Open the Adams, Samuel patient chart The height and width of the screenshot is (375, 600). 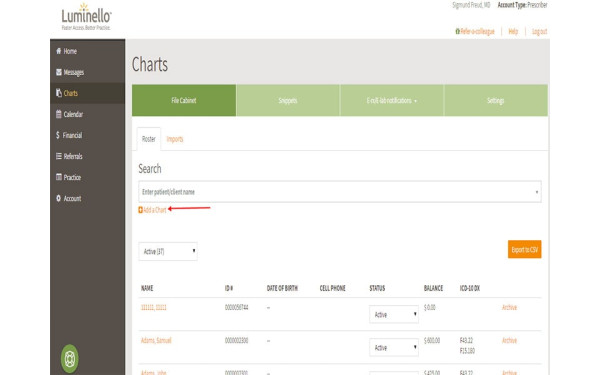point(156,340)
